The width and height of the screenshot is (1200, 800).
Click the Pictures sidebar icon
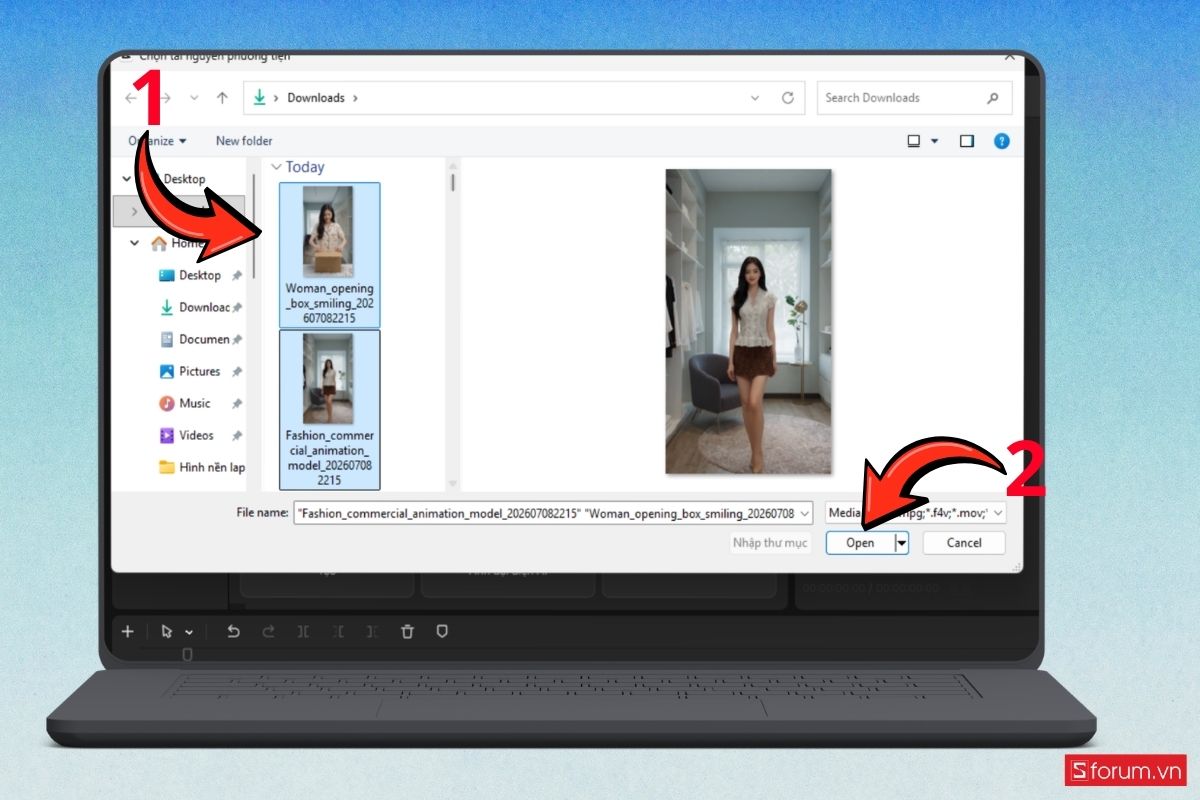(167, 371)
